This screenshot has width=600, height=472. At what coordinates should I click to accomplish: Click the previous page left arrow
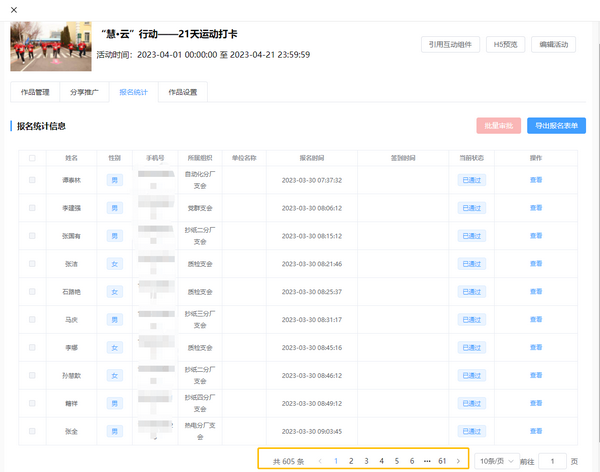pyautogui.click(x=320, y=461)
